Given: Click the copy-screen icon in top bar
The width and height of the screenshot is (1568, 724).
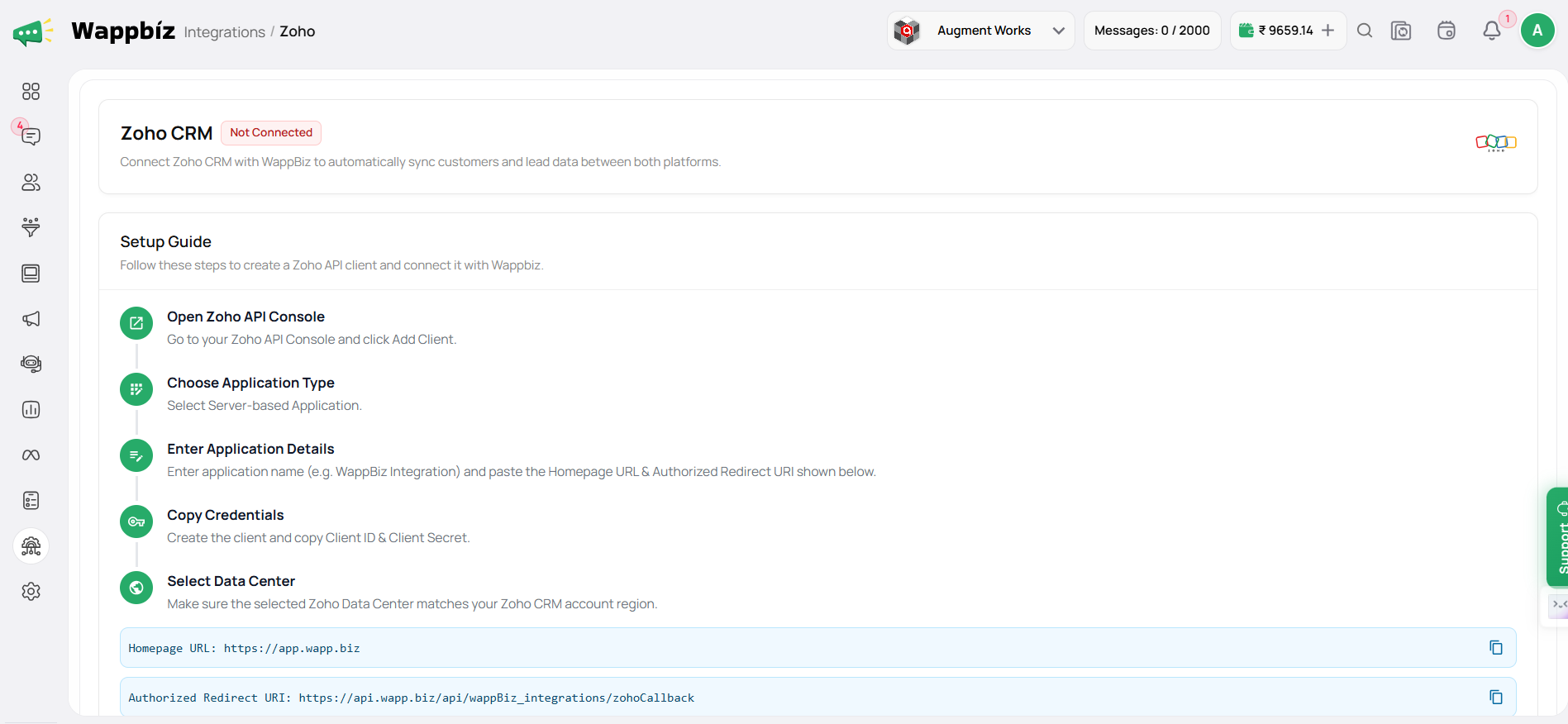Looking at the screenshot, I should tap(1401, 31).
